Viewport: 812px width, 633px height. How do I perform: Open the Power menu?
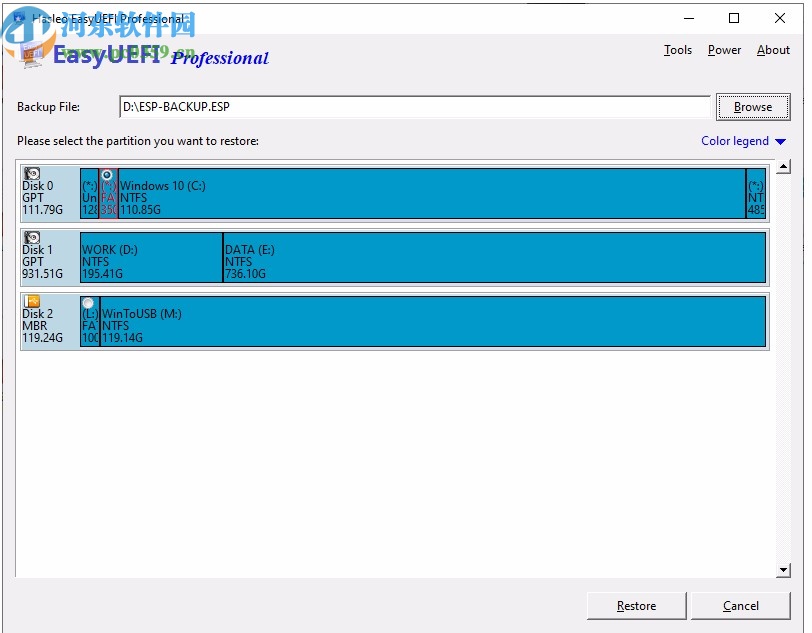click(x=724, y=50)
